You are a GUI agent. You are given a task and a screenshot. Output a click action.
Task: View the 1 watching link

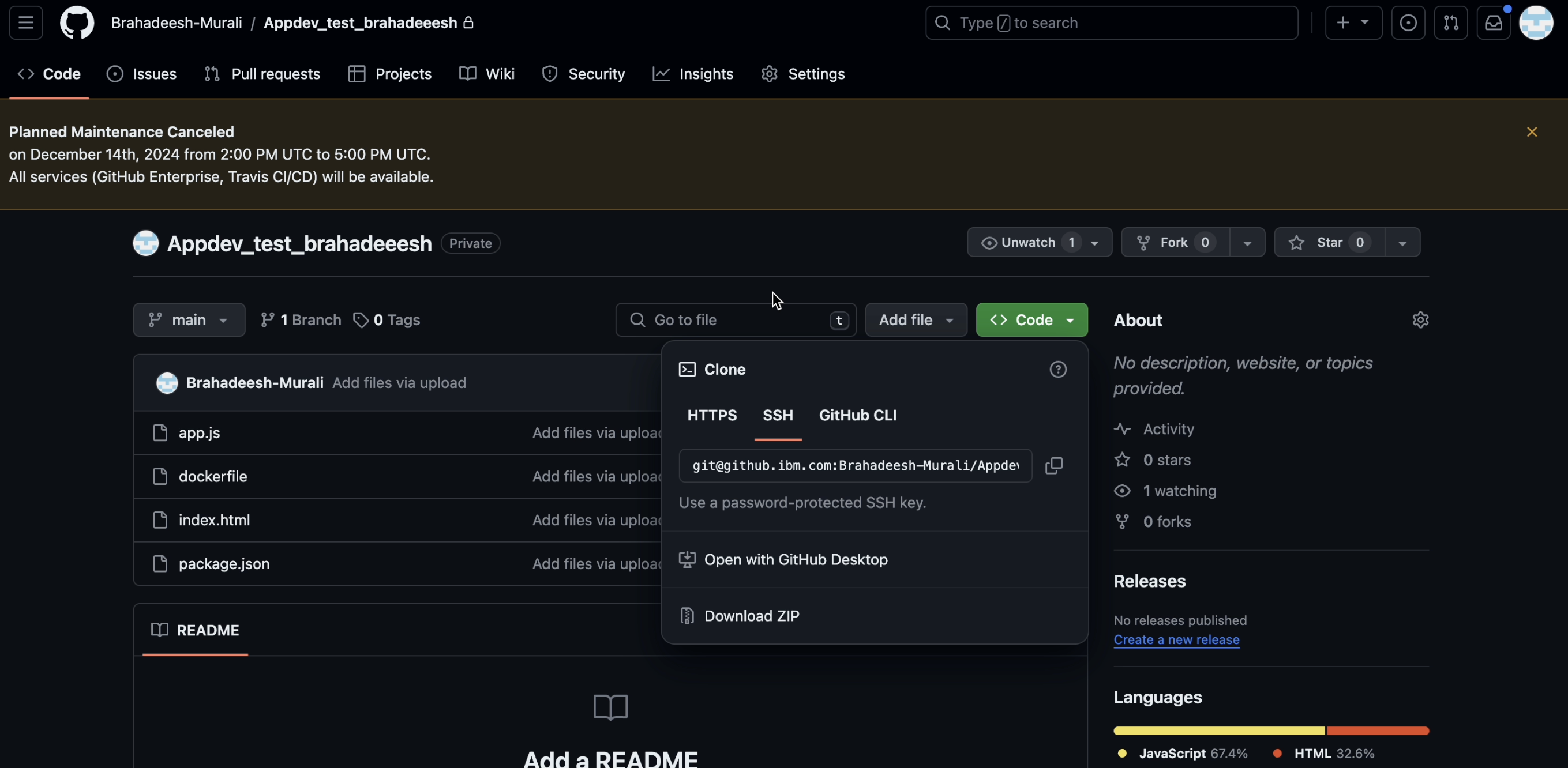coord(1165,491)
